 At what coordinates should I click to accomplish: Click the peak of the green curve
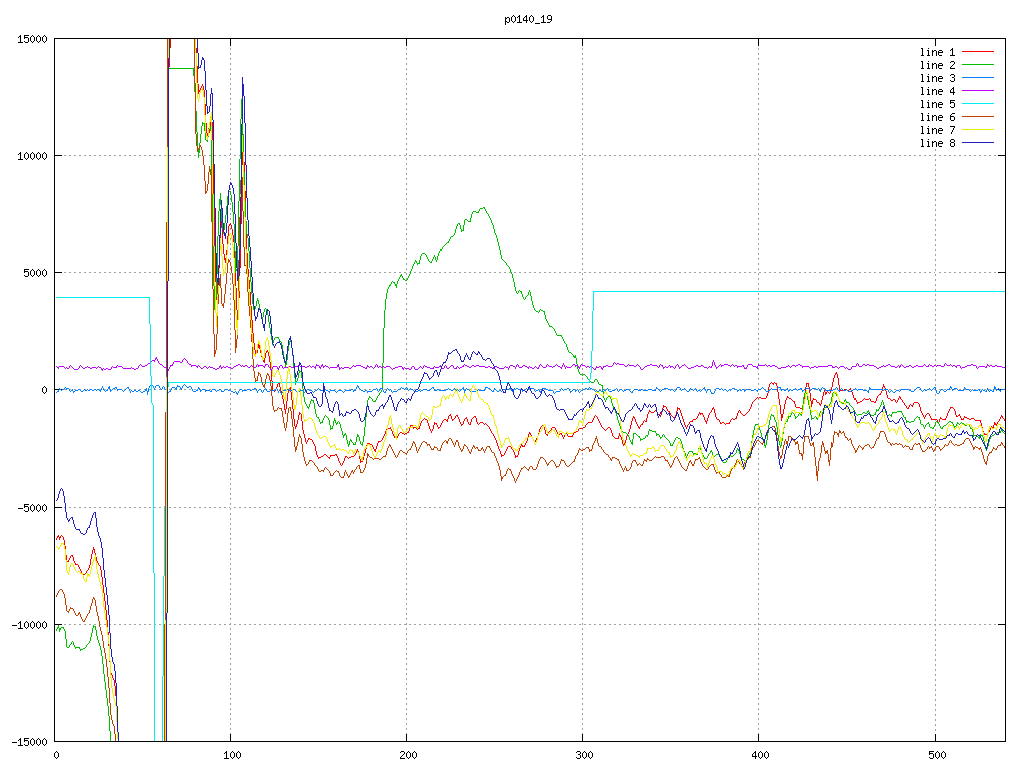point(484,208)
